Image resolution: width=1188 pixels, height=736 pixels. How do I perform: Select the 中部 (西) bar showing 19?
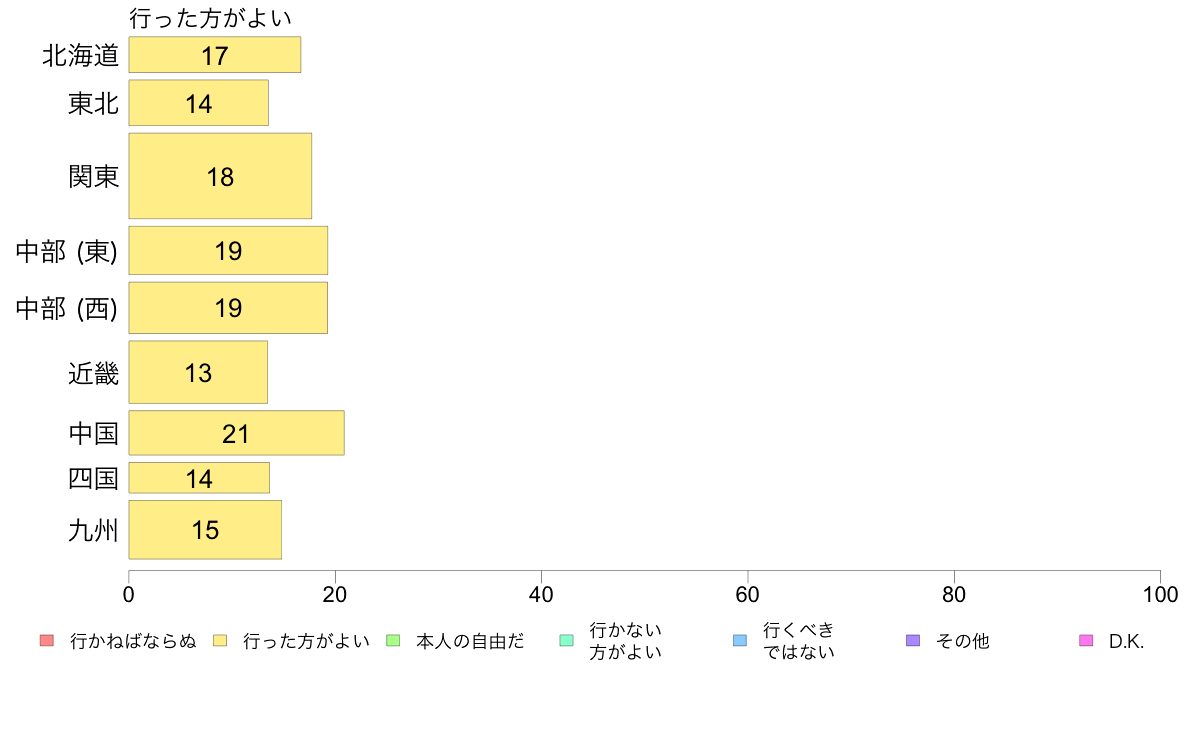click(x=228, y=308)
